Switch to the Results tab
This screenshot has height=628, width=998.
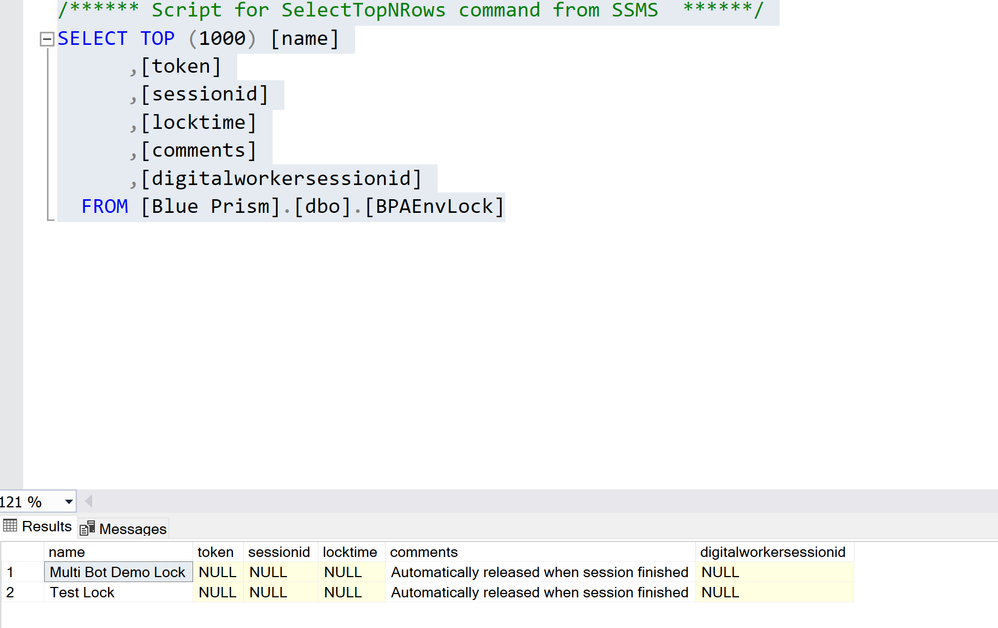[38, 527]
